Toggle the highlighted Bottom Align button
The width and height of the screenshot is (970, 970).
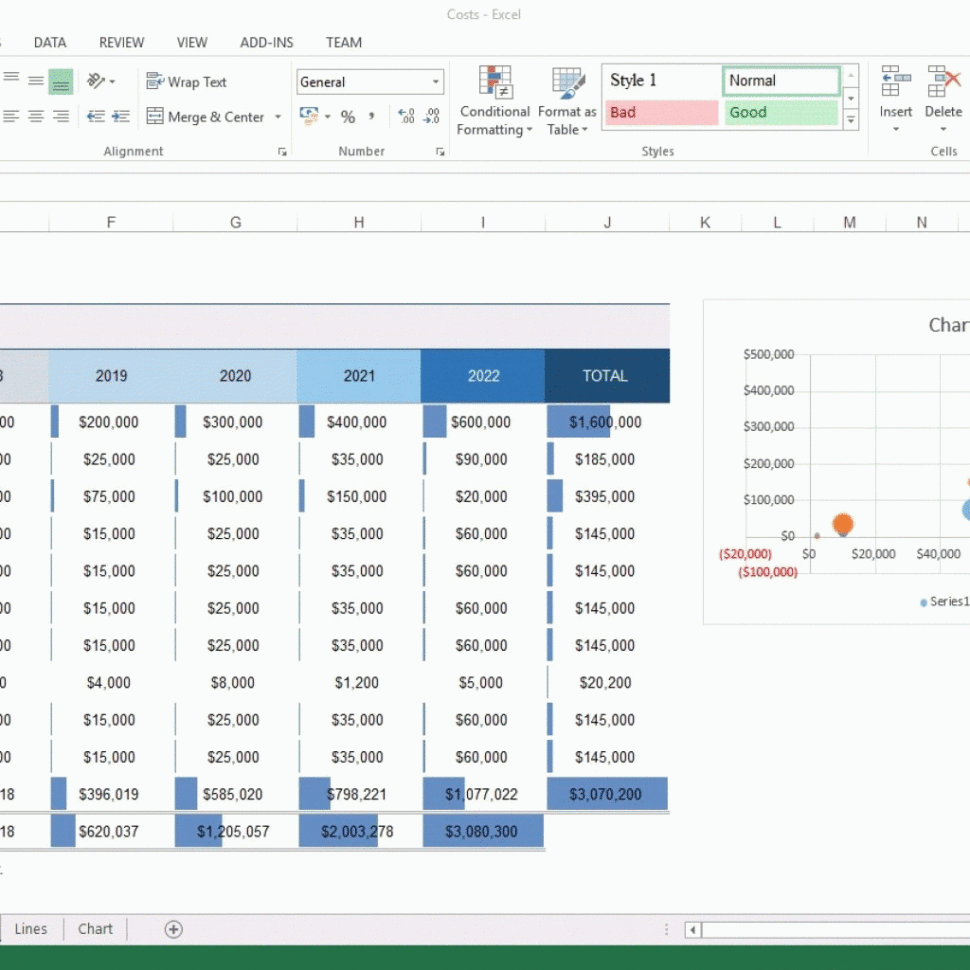[x=61, y=82]
